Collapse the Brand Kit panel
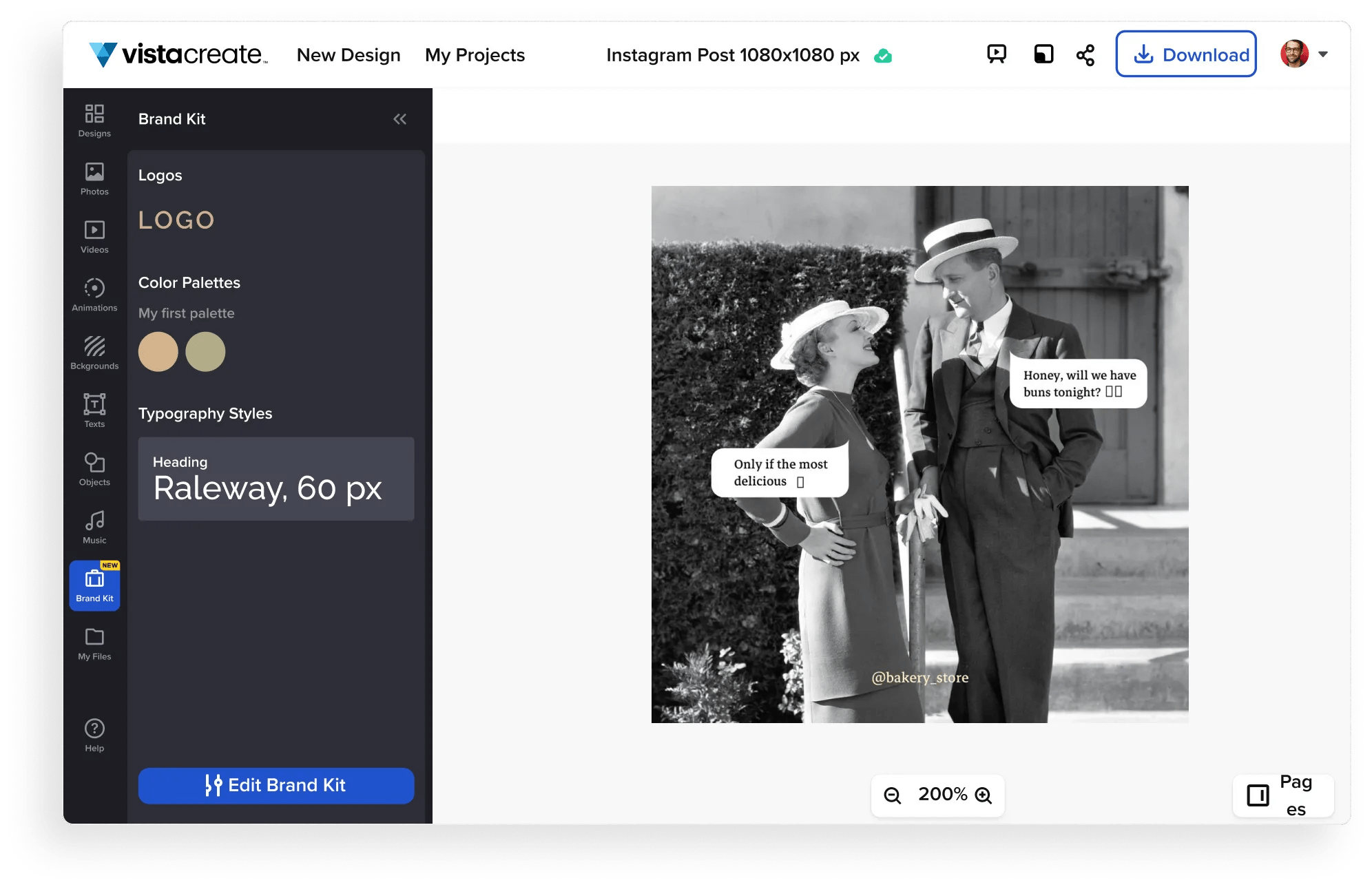 coord(399,119)
